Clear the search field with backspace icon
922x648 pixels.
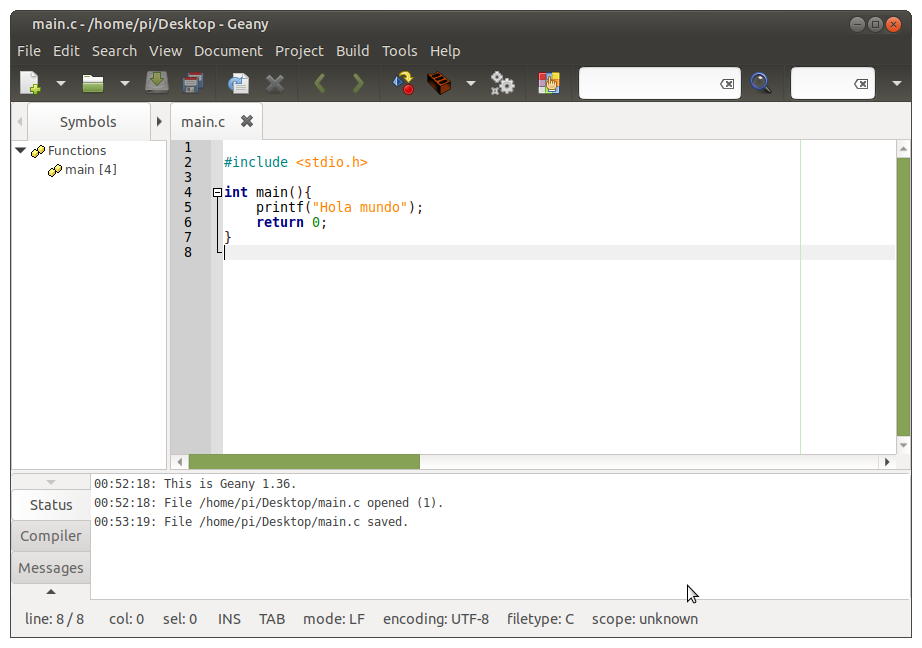727,84
